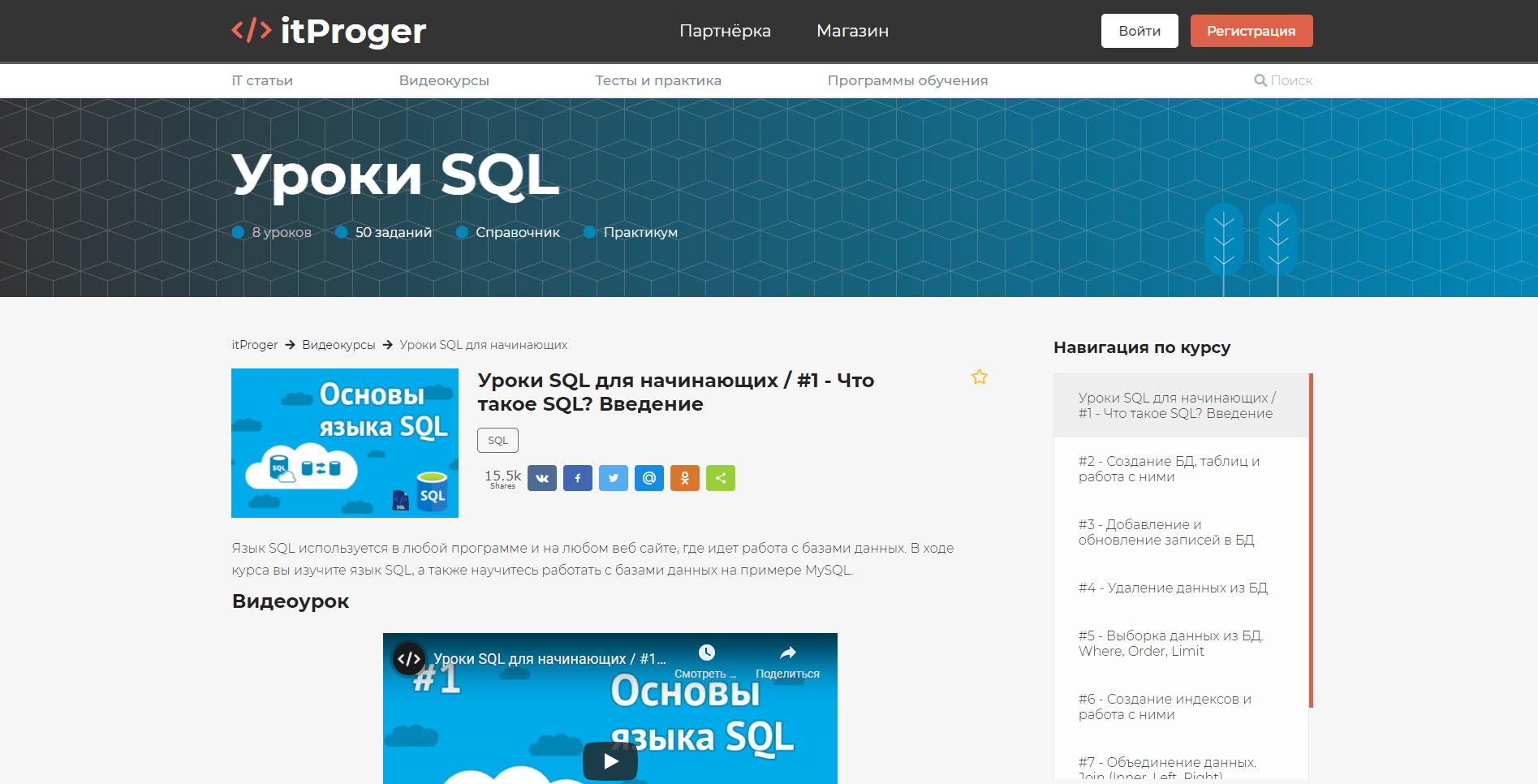Click the Уроки SQL для начинающих breadcrumb

point(484,345)
